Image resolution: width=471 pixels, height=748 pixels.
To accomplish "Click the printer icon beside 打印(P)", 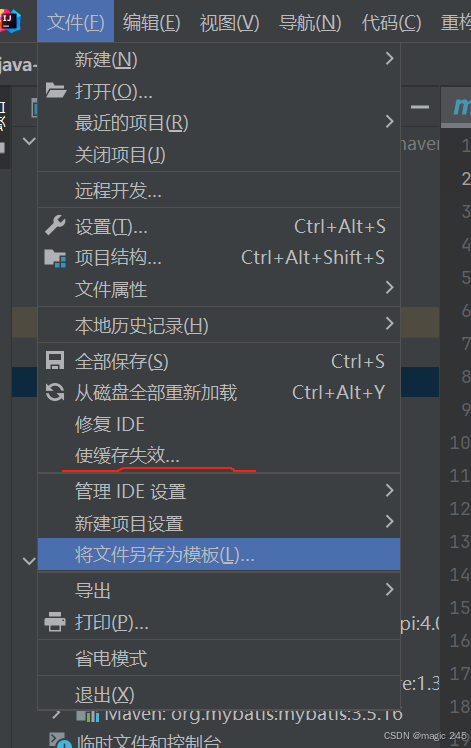I will click(55, 622).
